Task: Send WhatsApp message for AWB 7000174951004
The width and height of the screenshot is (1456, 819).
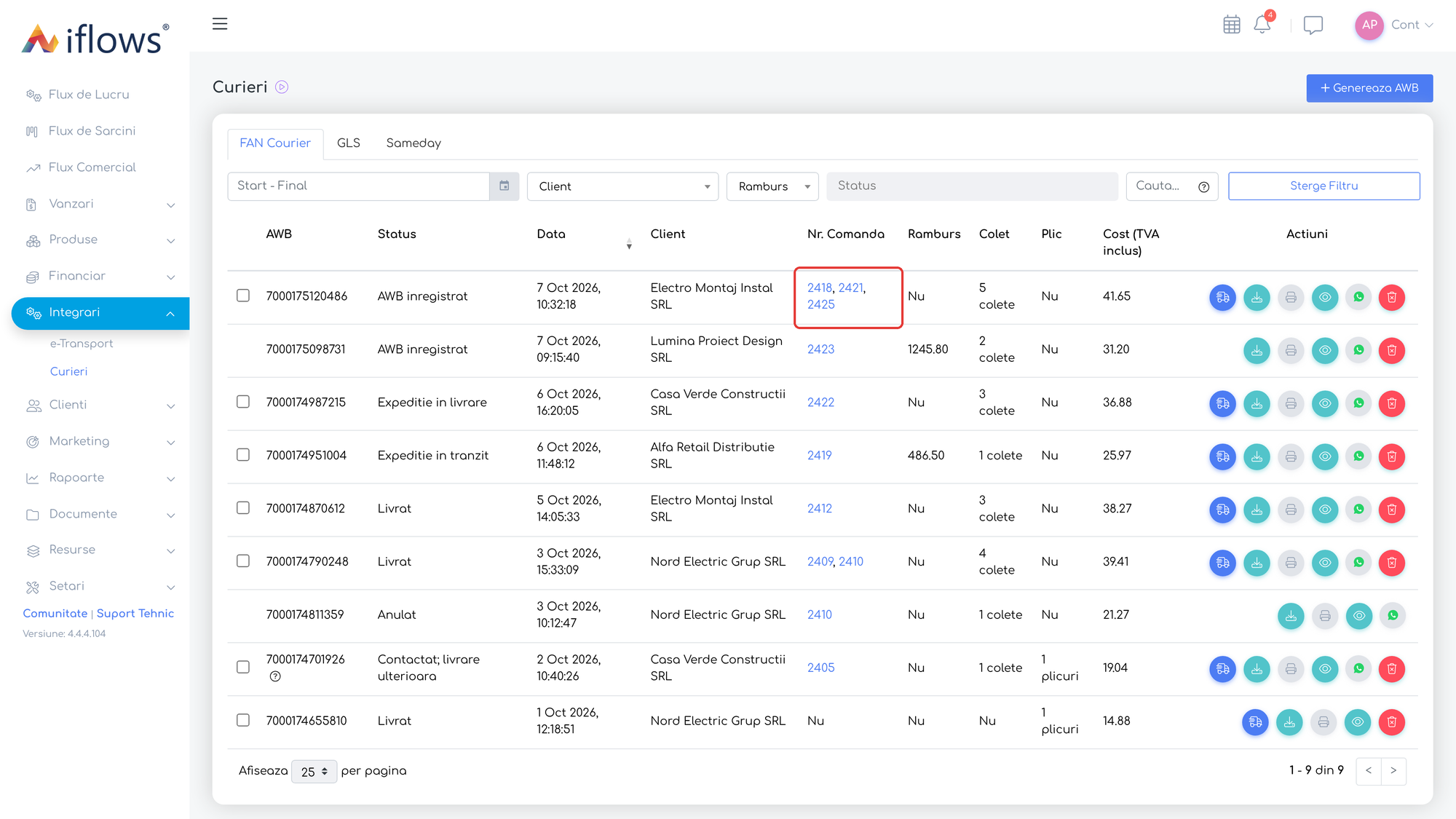Action: click(1358, 456)
